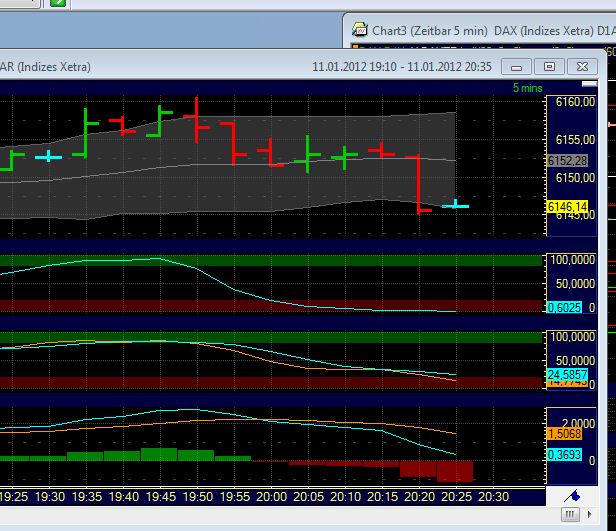The height and width of the screenshot is (531, 616).
Task: Click the cyan 0,3693 indicator value
Action: pos(562,455)
